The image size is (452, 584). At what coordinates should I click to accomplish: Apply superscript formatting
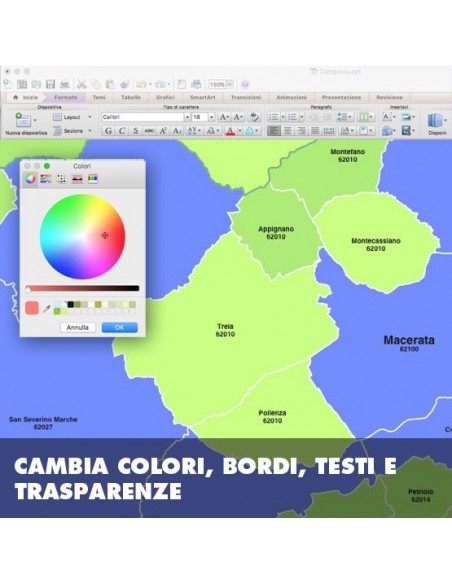click(x=163, y=131)
